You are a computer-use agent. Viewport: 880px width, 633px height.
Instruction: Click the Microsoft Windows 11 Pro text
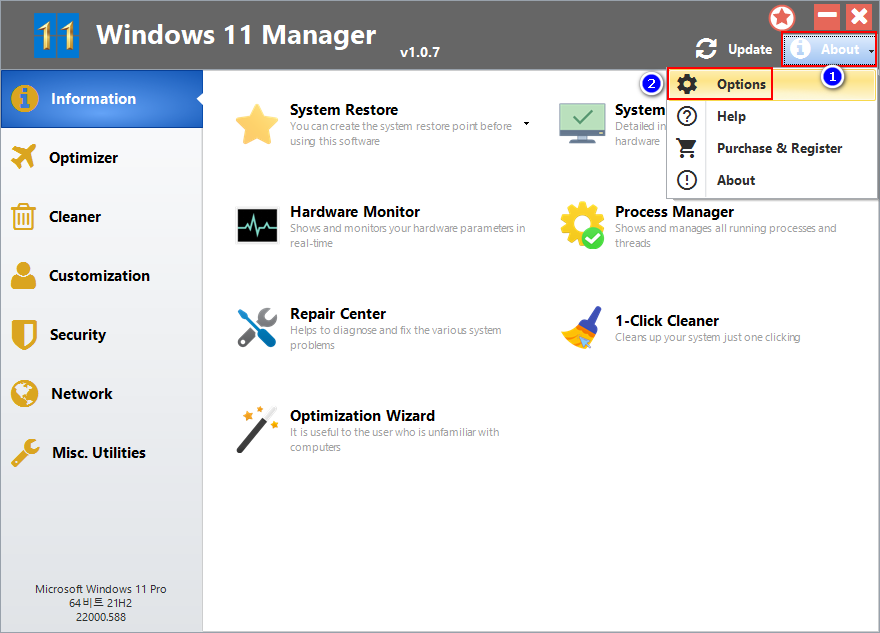[101, 589]
